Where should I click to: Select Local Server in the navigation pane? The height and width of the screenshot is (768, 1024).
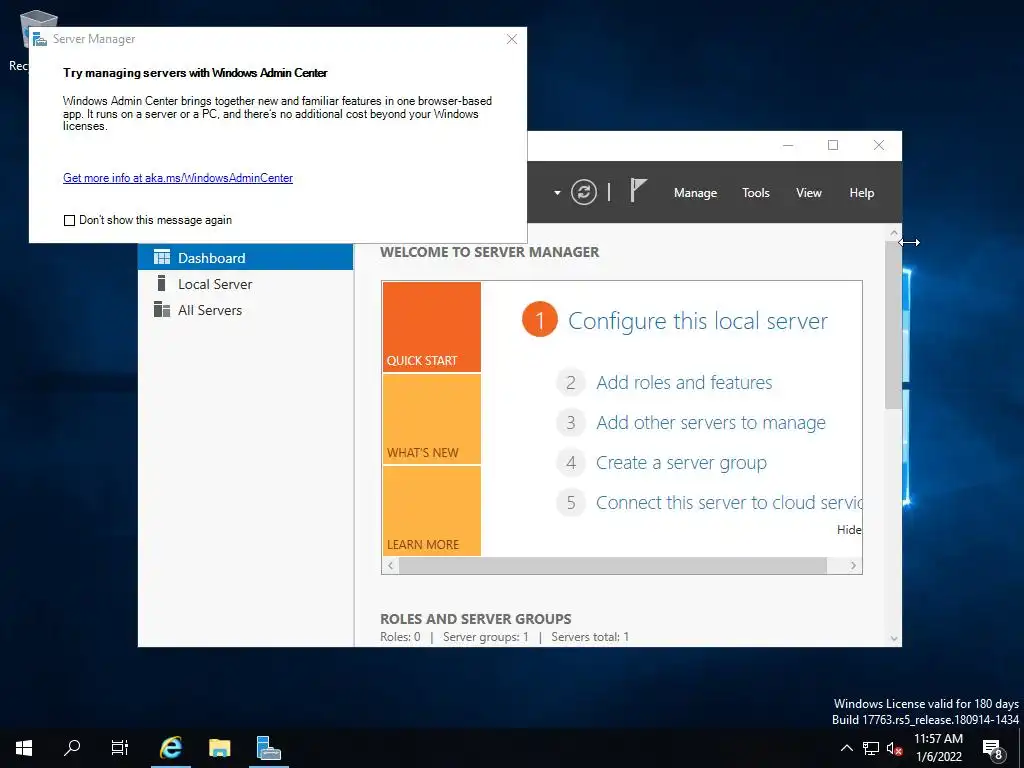click(246, 284)
